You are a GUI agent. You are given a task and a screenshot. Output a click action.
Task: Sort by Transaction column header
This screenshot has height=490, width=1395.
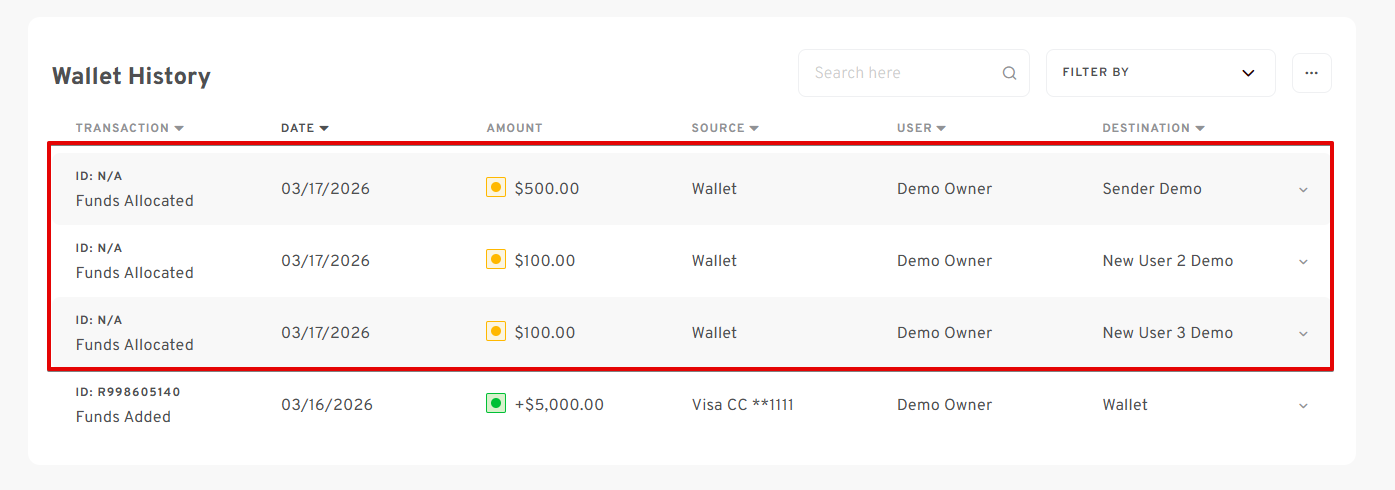(129, 128)
